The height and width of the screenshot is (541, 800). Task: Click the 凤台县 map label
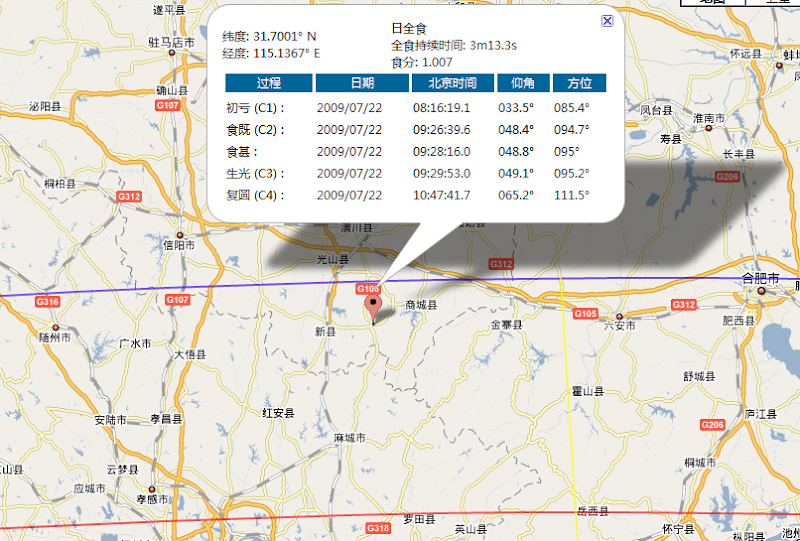pyautogui.click(x=656, y=110)
